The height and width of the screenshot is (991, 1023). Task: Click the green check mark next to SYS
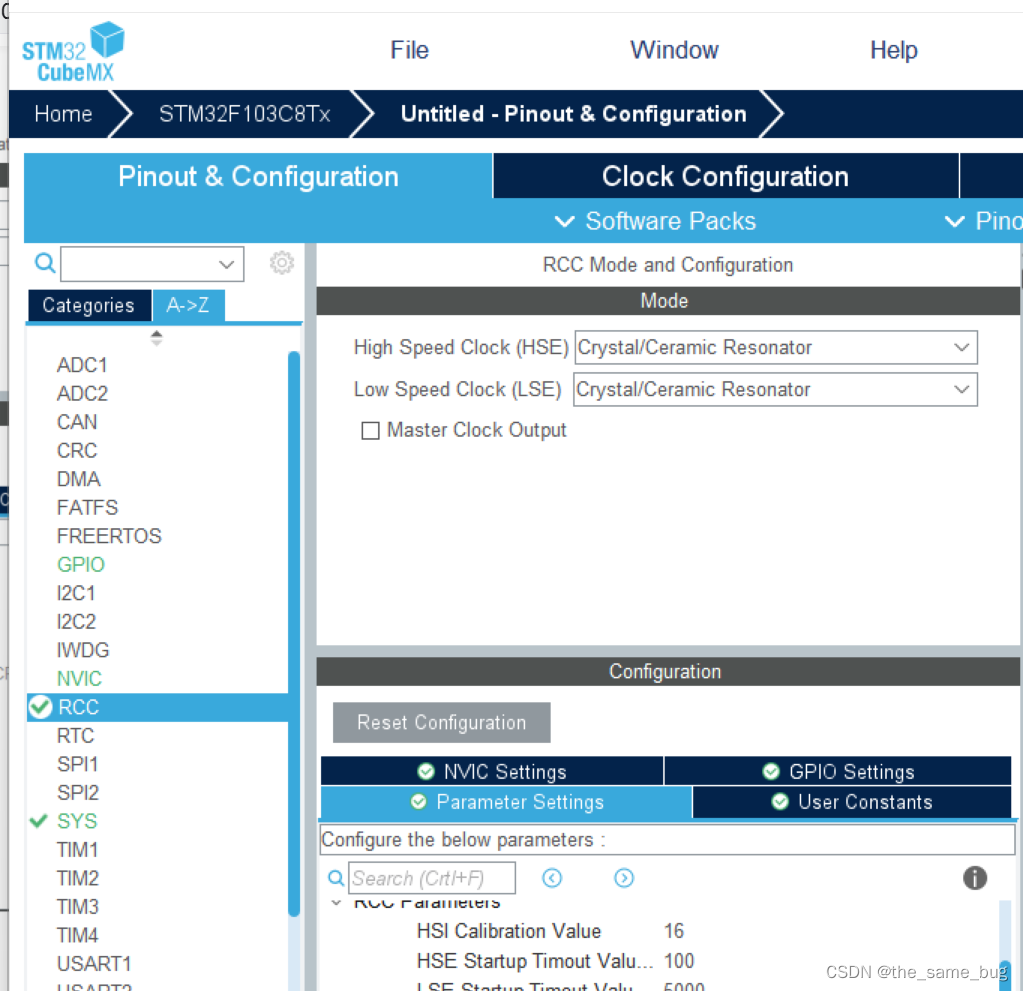[38, 821]
